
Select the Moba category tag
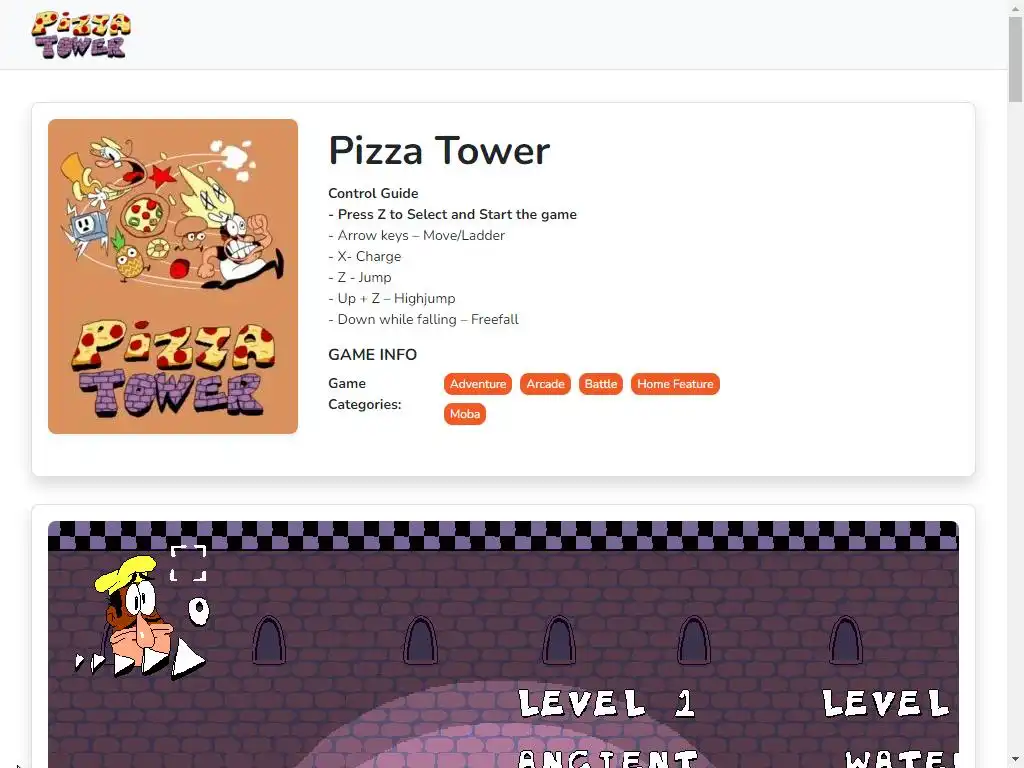[x=465, y=414]
